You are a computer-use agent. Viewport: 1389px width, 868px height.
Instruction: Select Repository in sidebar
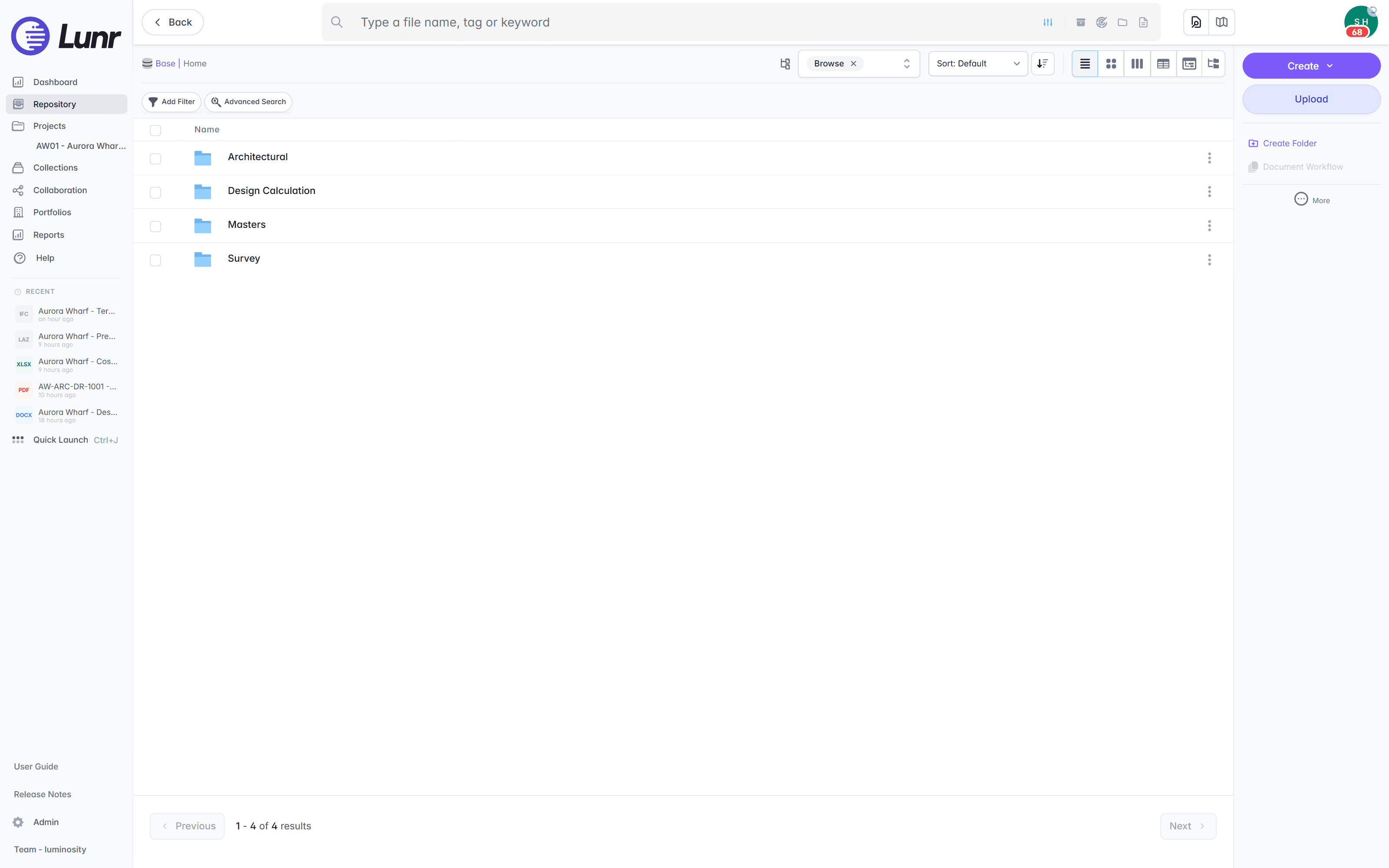[x=66, y=104]
